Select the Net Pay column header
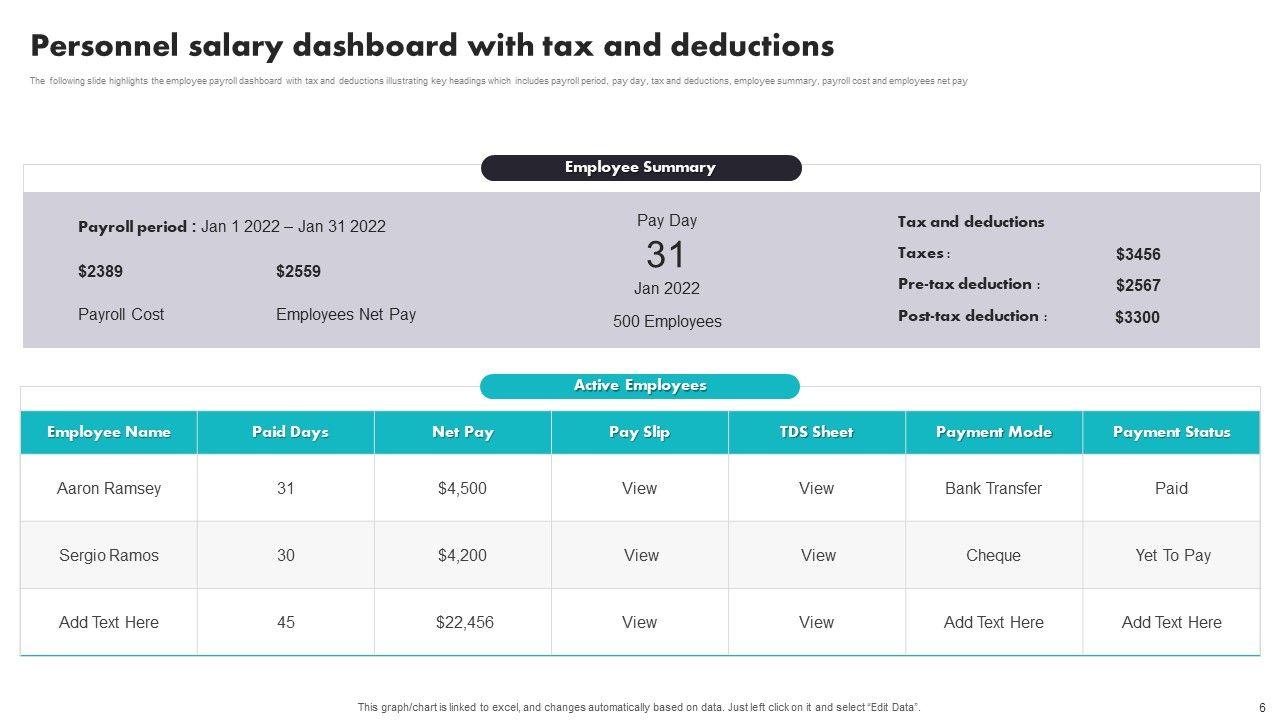The image size is (1280, 720). (x=463, y=433)
